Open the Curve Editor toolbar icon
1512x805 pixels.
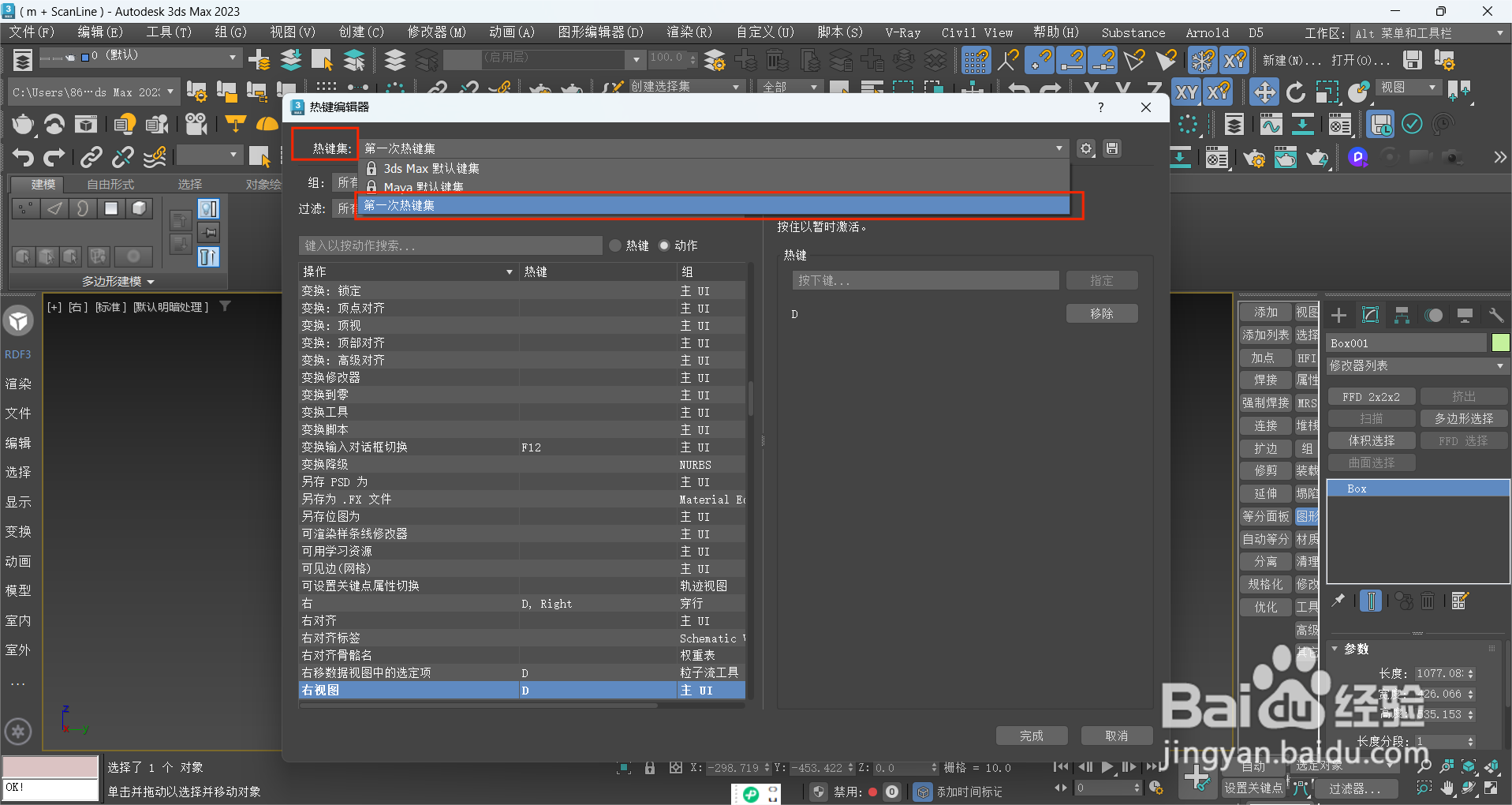1271,124
